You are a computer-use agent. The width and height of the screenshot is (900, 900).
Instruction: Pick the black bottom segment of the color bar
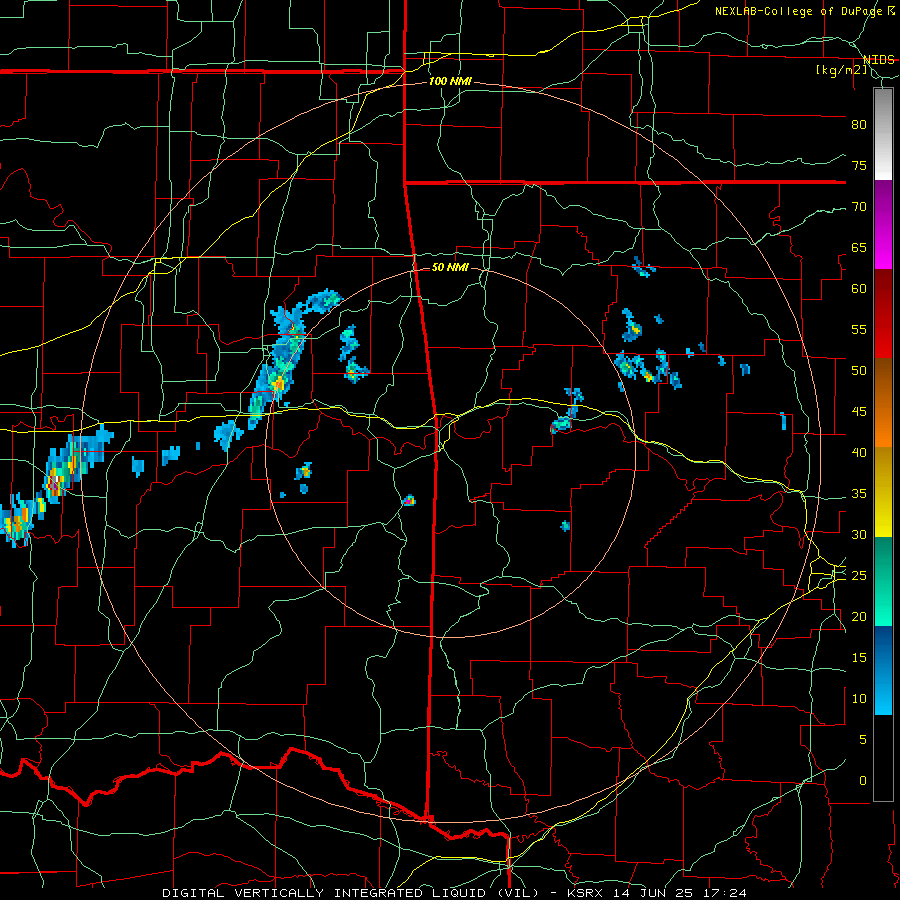coord(883,758)
